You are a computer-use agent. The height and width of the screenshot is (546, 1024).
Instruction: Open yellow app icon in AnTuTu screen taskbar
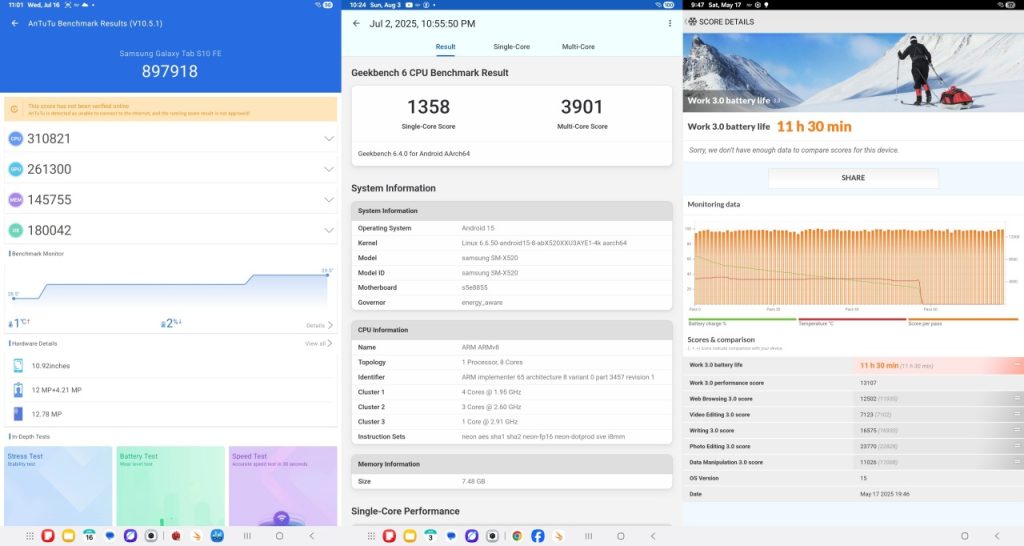click(x=69, y=536)
